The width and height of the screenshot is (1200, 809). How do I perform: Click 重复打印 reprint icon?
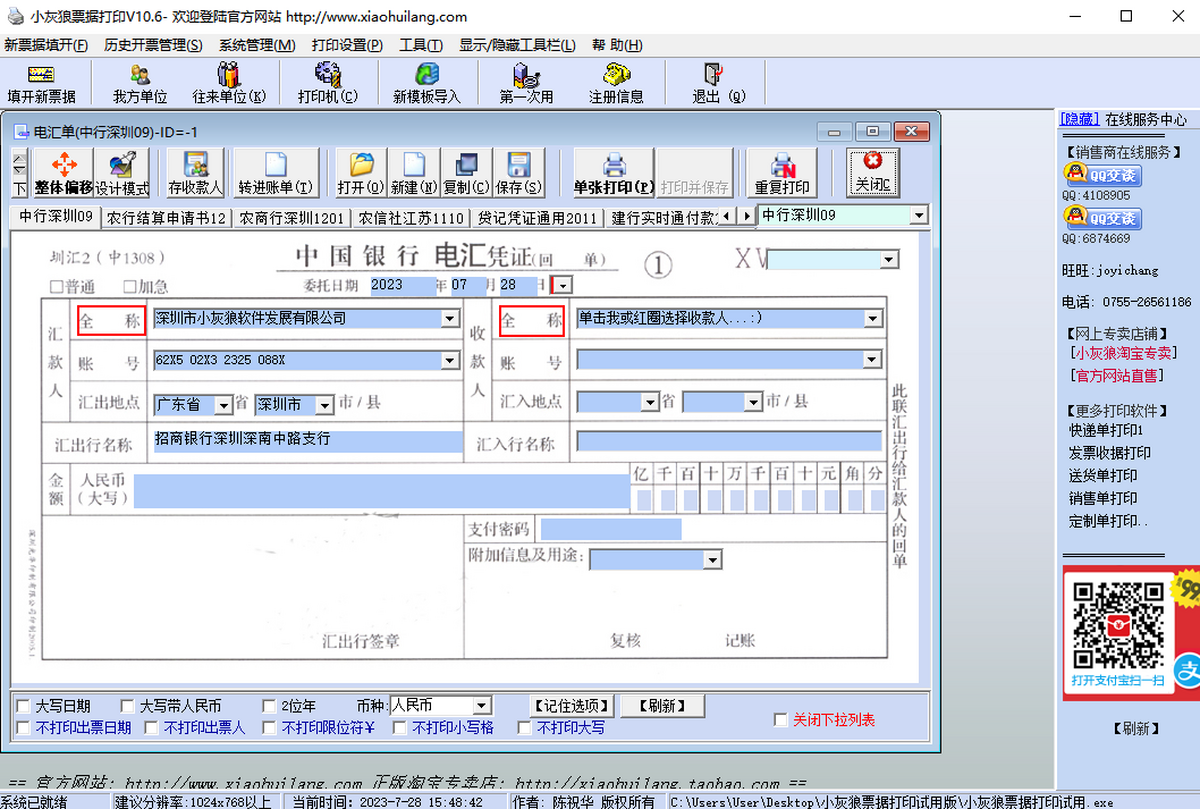[x=782, y=174]
